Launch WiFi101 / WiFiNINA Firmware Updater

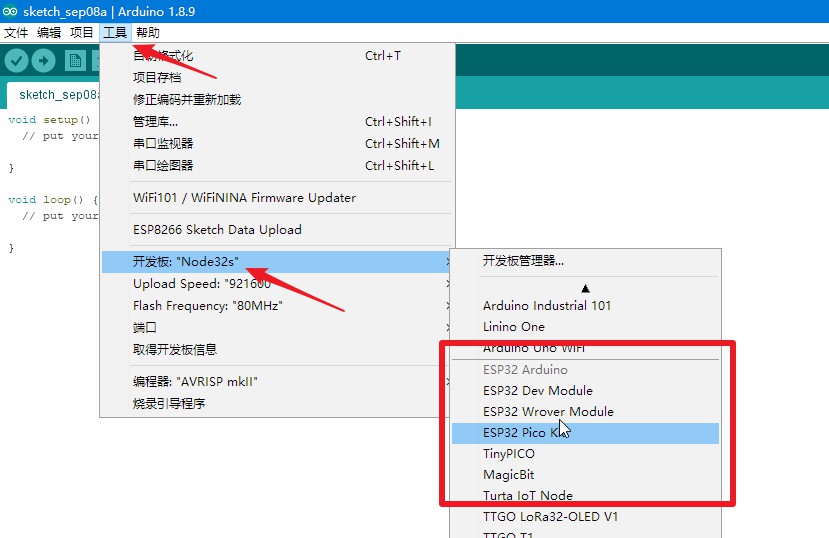[x=277, y=198]
